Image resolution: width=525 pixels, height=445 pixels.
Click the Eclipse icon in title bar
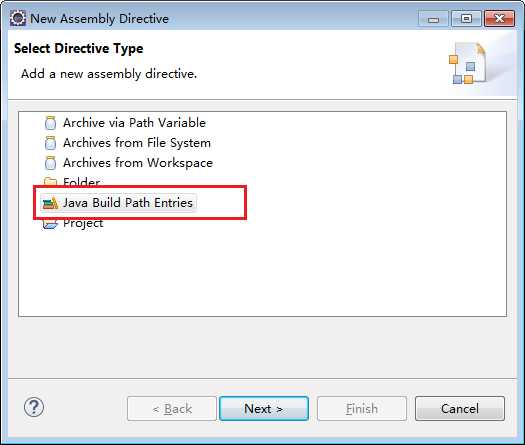click(x=18, y=18)
